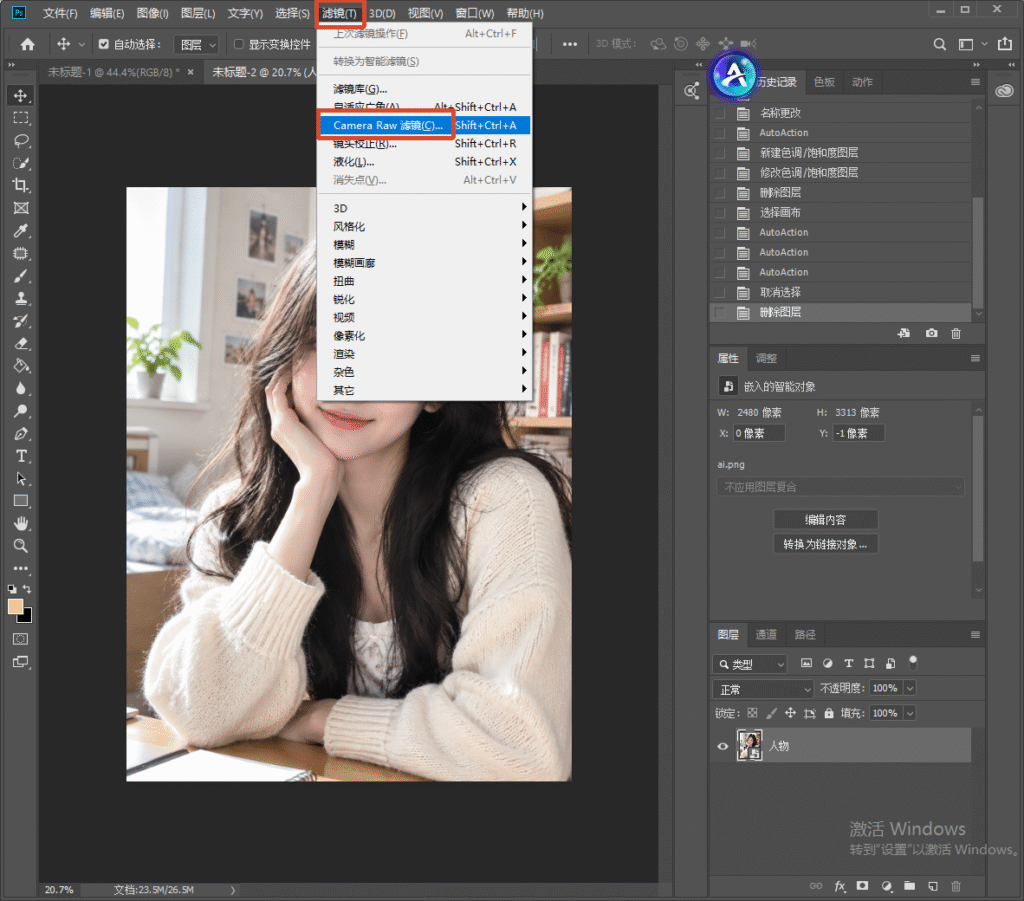Select the Lasso tool

(x=21, y=141)
